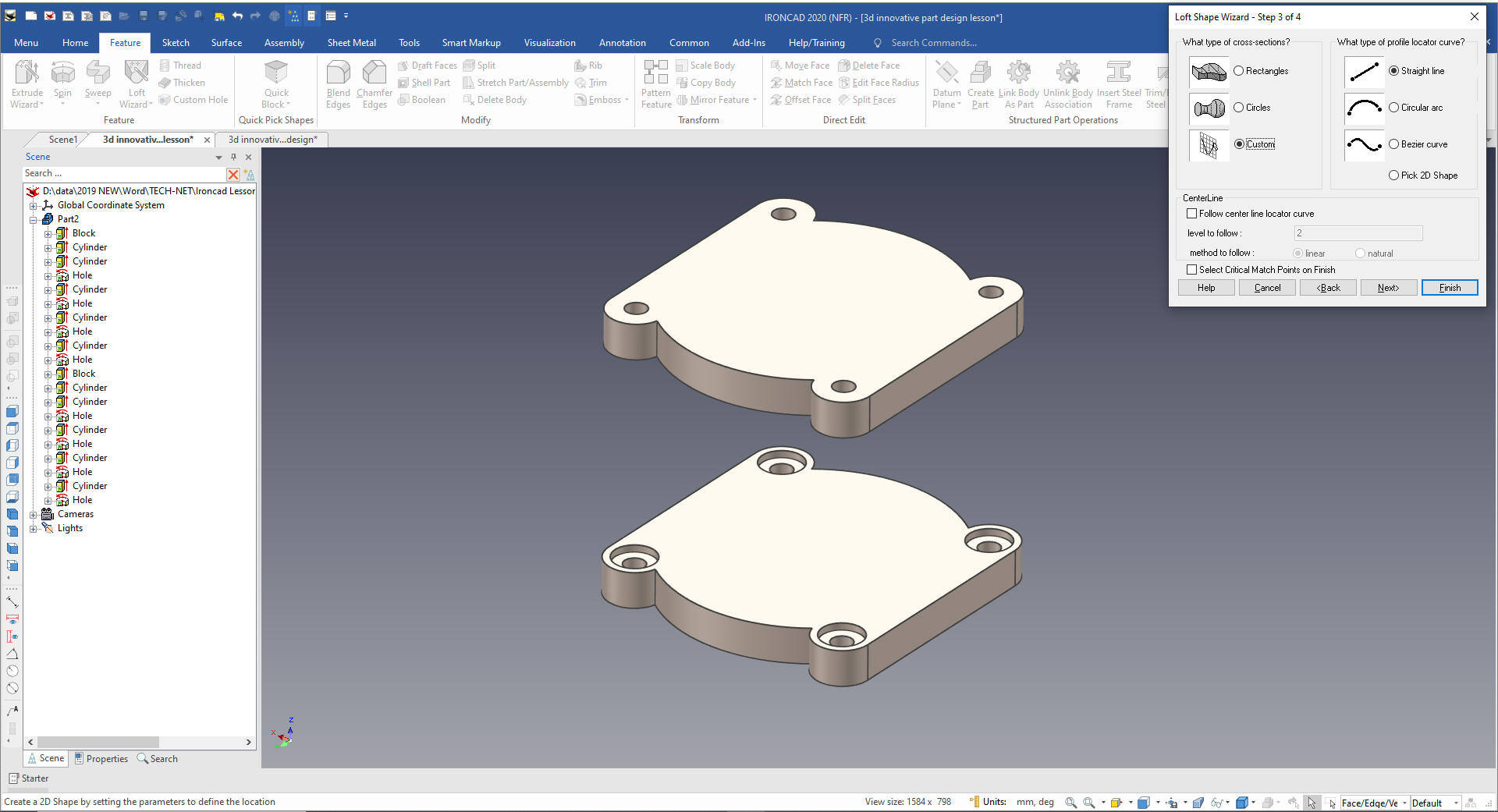The image size is (1498, 812).
Task: Choose Circular arc profile locator curve
Action: (x=1394, y=108)
